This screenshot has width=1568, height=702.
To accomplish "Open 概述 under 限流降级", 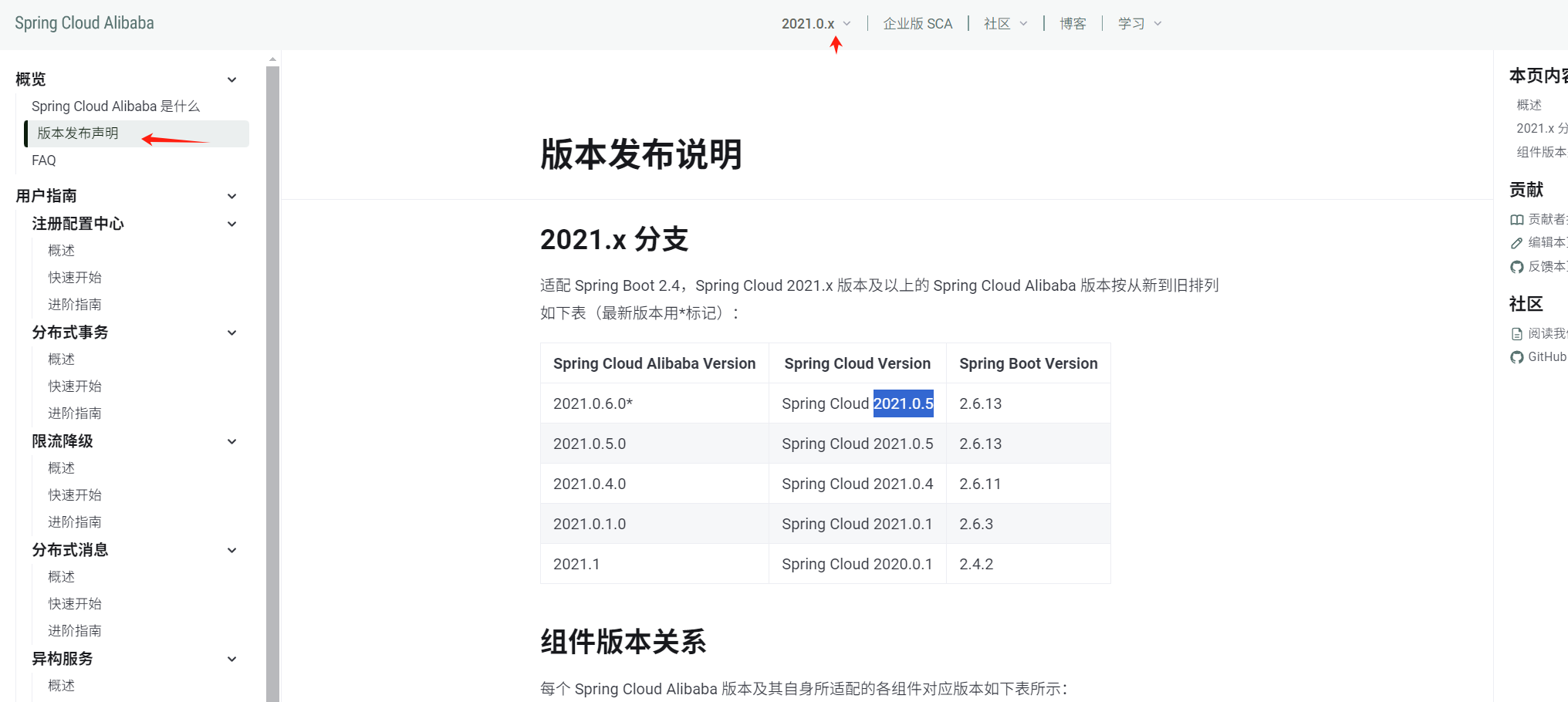I will 62,468.
